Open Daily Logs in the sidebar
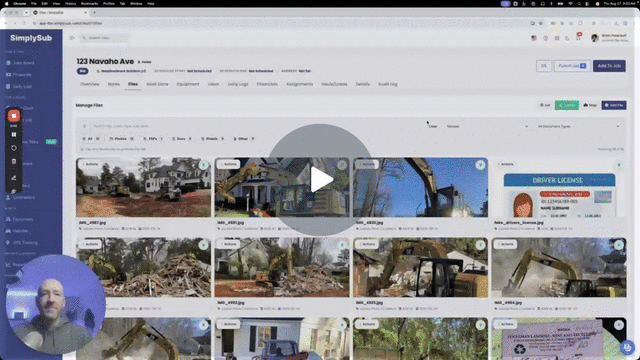 tap(19, 87)
